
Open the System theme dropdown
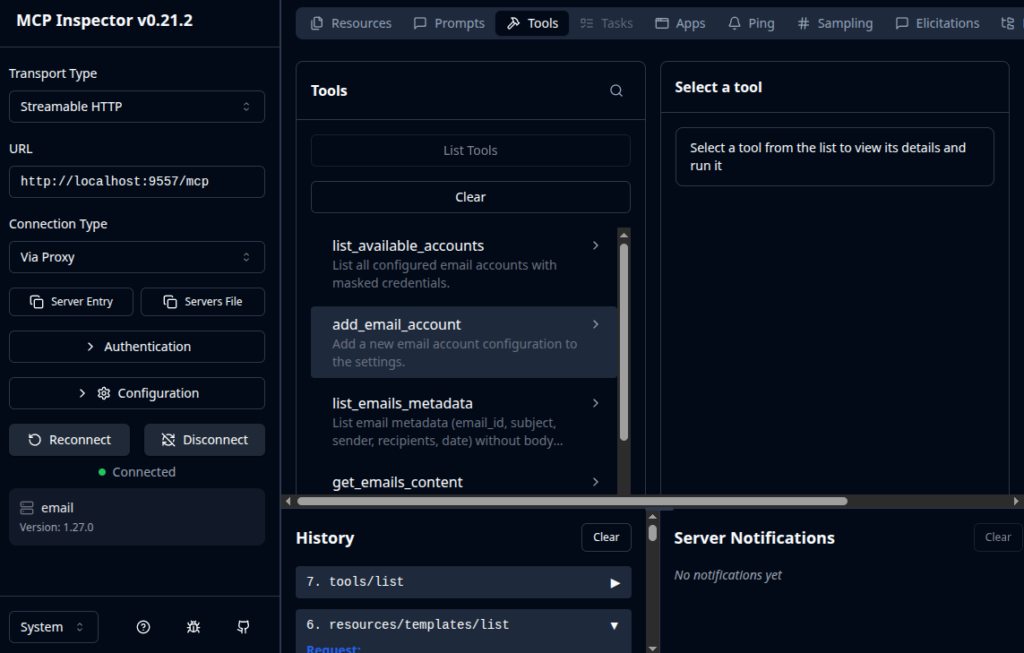54,627
